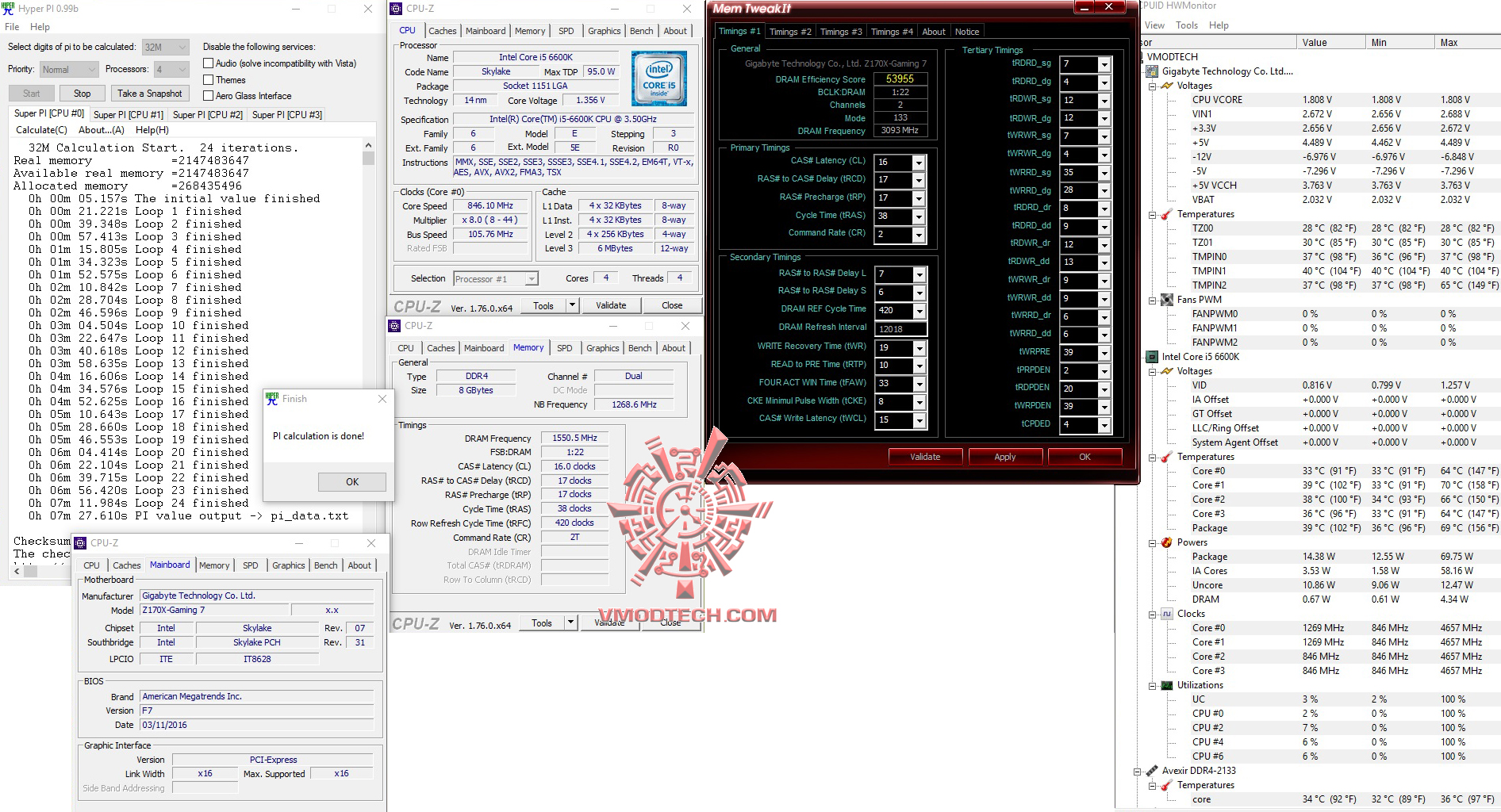
Task: Click the Super PI horizontal scrollbar left arrow
Action: 17,570
